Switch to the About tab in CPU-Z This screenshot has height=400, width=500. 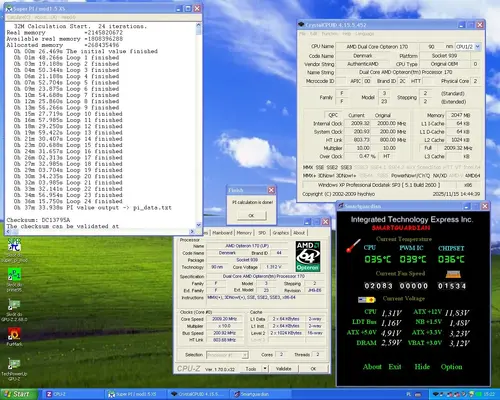click(299, 233)
